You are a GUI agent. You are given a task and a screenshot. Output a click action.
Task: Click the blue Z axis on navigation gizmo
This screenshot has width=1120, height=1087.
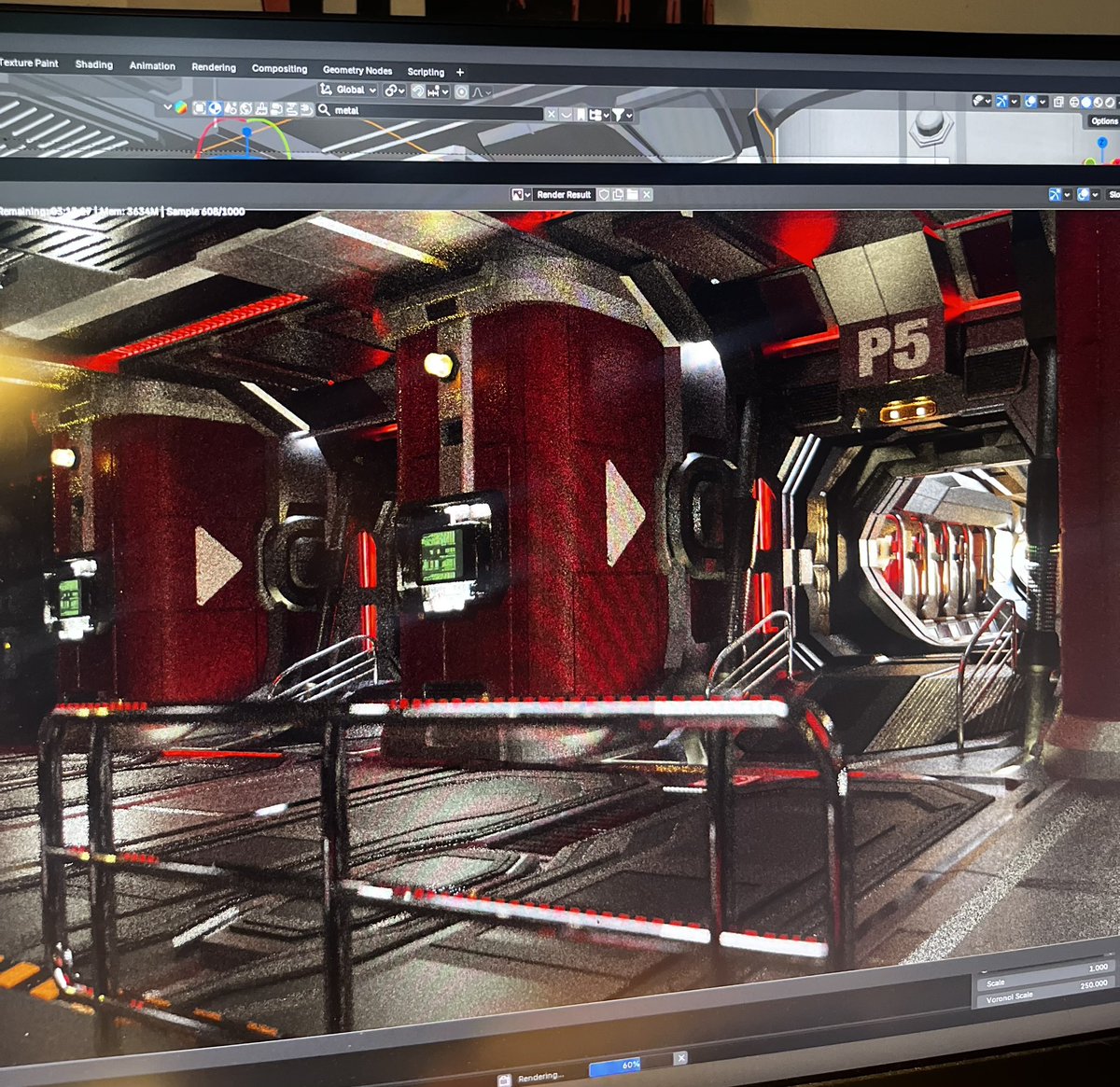(1102, 142)
